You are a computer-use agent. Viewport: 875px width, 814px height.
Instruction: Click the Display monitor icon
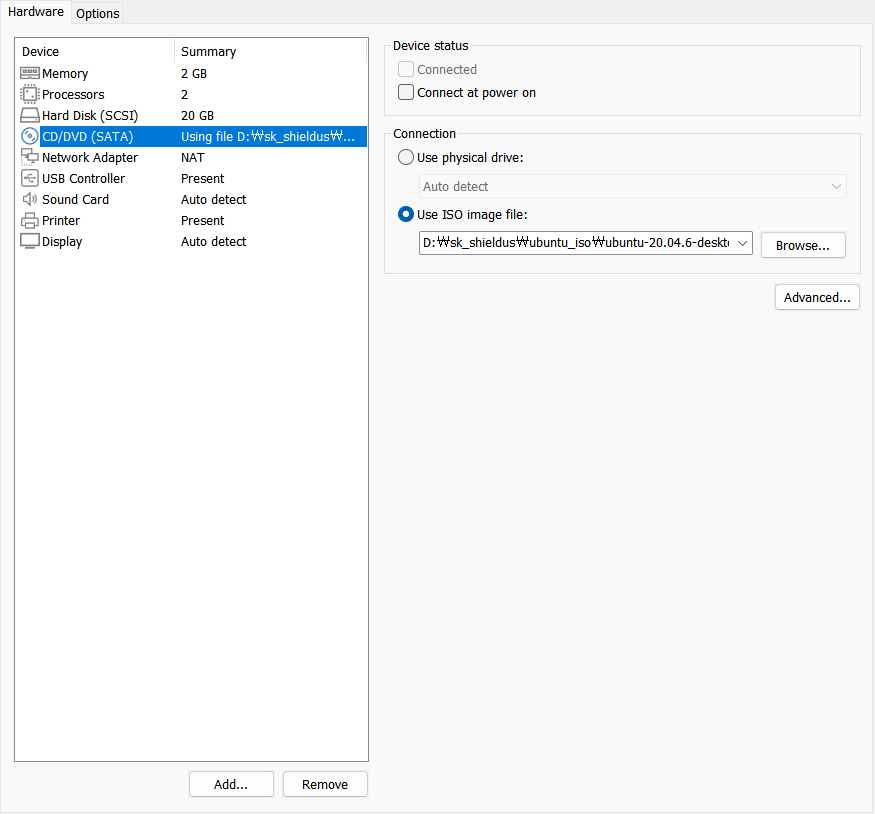pyautogui.click(x=30, y=241)
